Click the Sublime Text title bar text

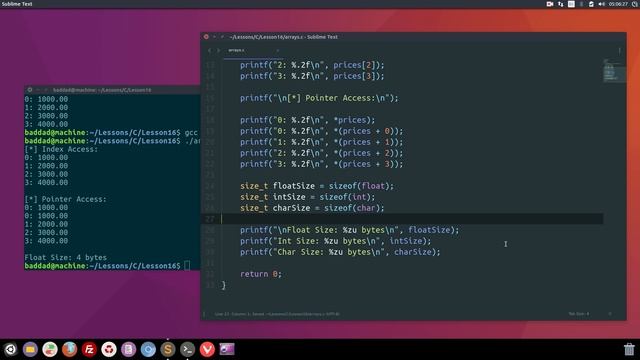(283, 37)
